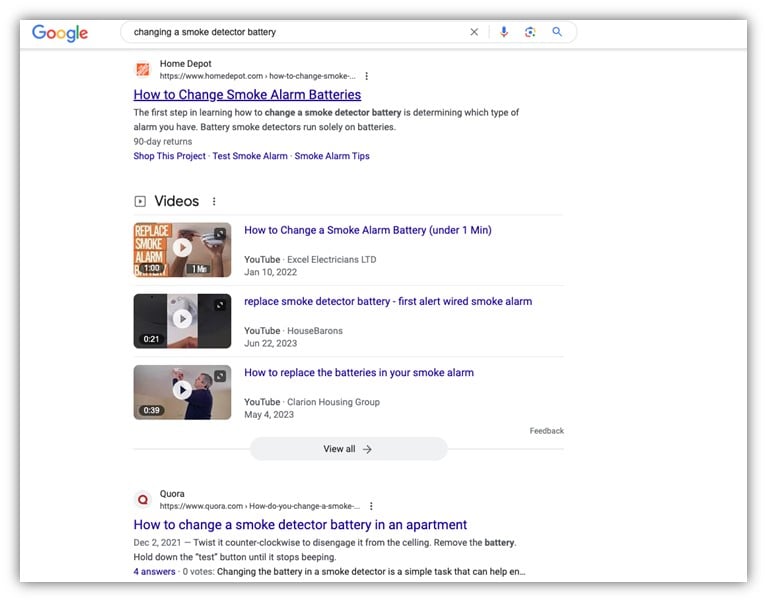Open the 'Smoke Alarm Tips' sitelink
This screenshot has width=767, height=602.
[332, 156]
